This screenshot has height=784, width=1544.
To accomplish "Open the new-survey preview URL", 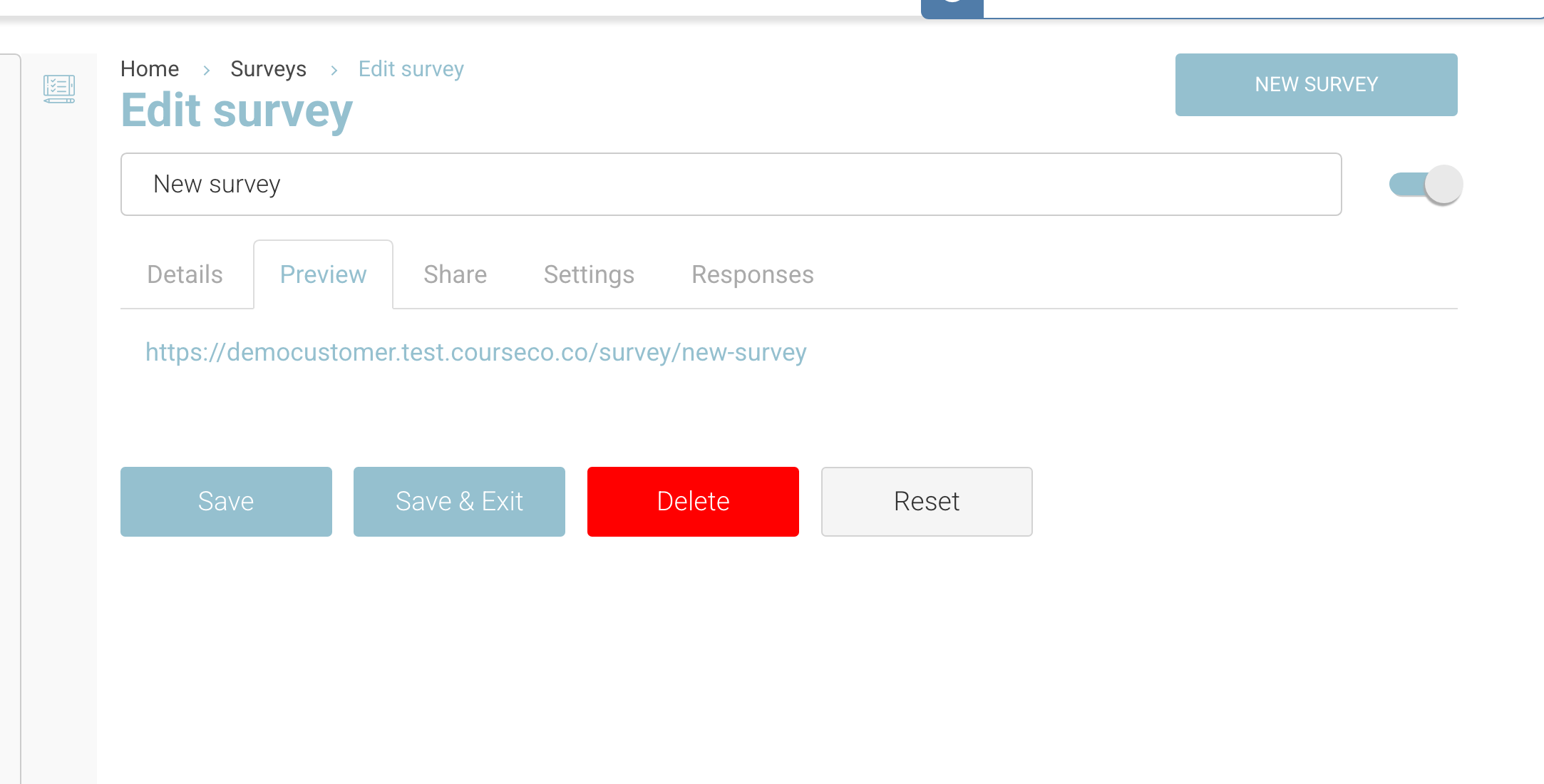I will [475, 351].
